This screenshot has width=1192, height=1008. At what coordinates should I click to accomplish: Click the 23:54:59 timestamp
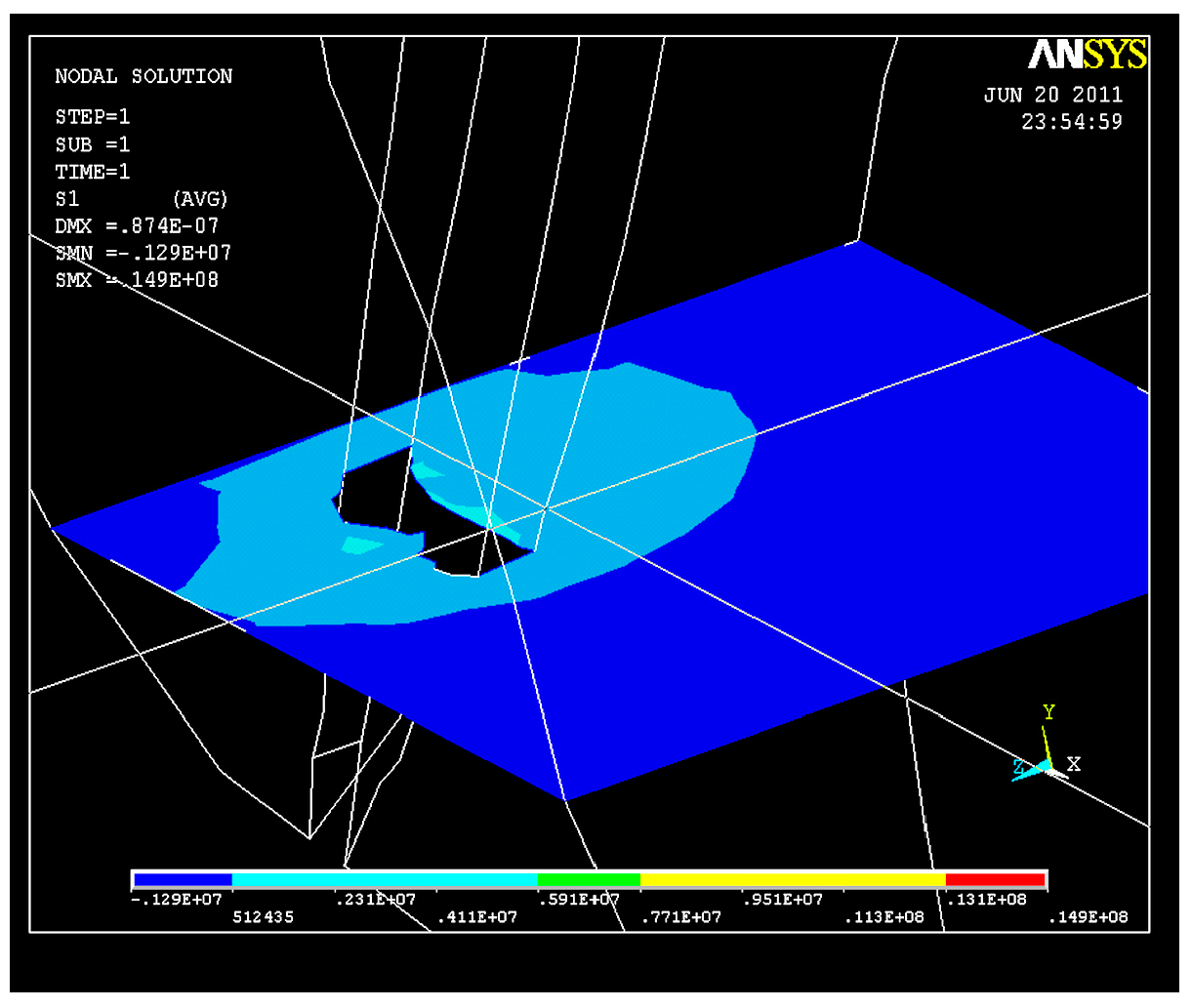[1072, 122]
